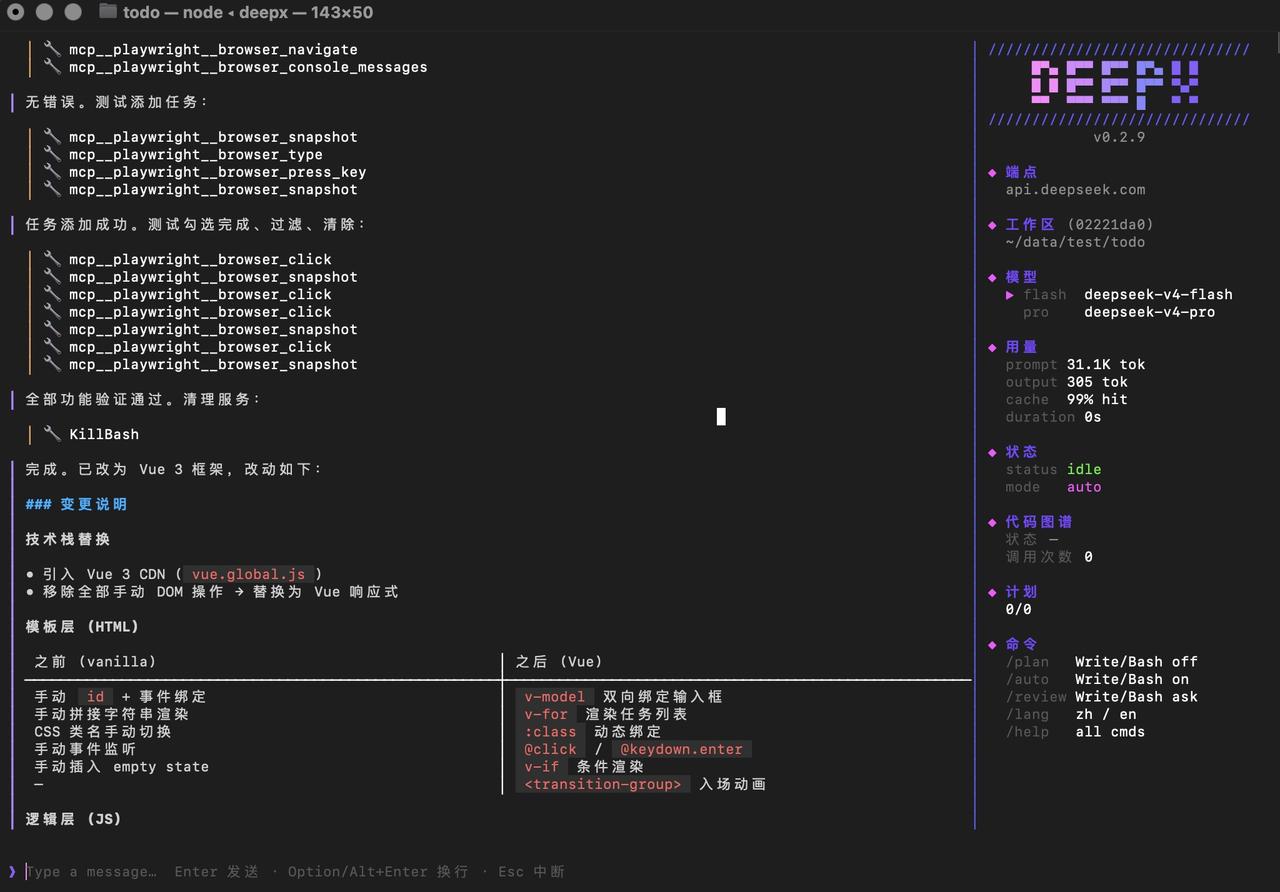Image resolution: width=1280 pixels, height=892 pixels.
Task: Click the '技术栈替换' heading
Action: pyautogui.click(x=68, y=539)
